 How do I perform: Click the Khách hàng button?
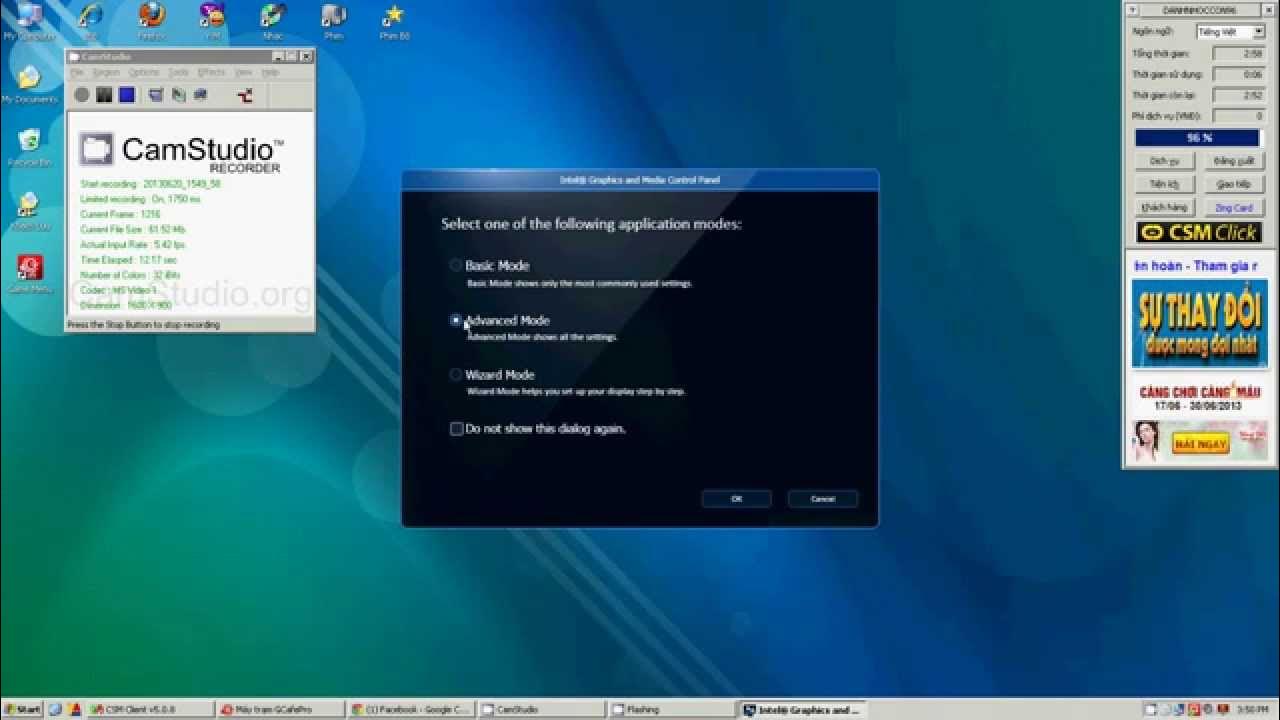[x=1165, y=208]
